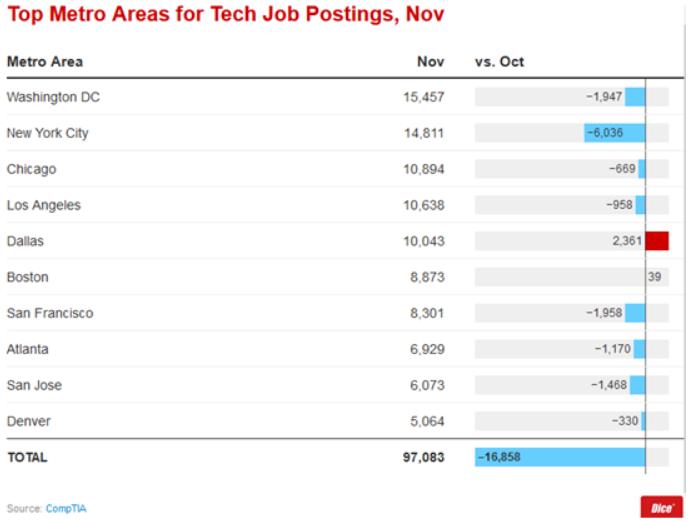Viewport: 692px width, 522px height.
Task: Click the Dice logo icon
Action: (x=661, y=507)
